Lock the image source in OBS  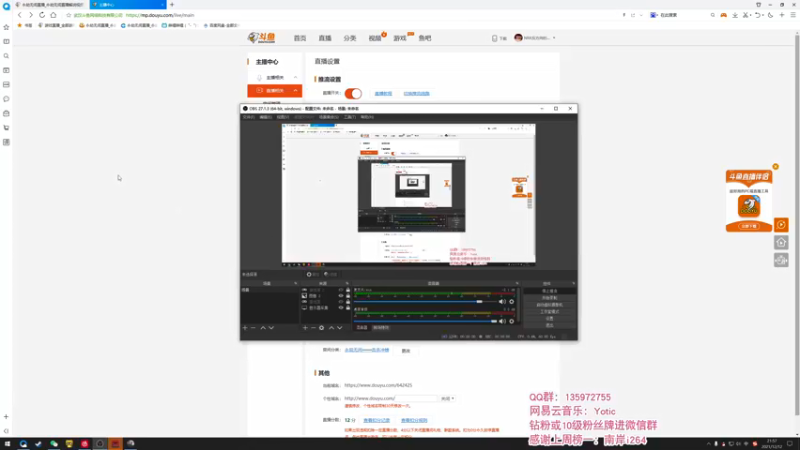[348, 296]
